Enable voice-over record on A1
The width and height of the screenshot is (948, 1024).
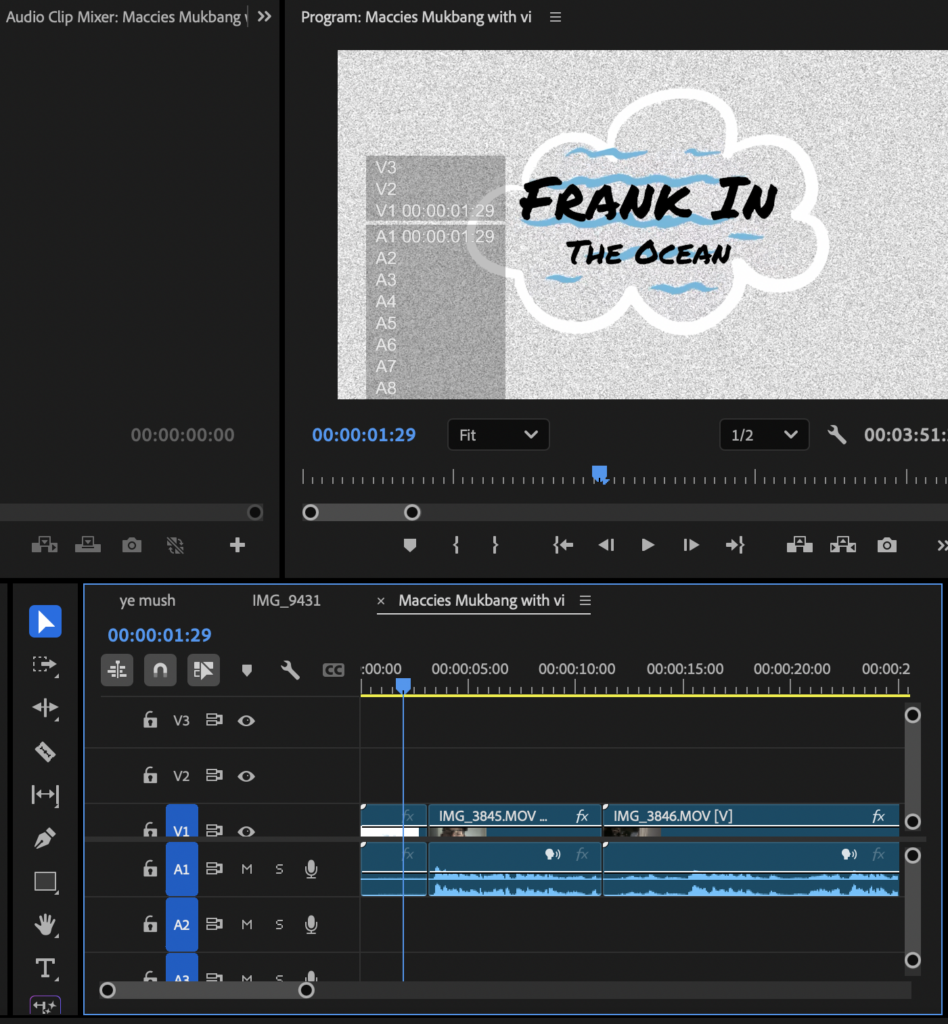pos(311,869)
